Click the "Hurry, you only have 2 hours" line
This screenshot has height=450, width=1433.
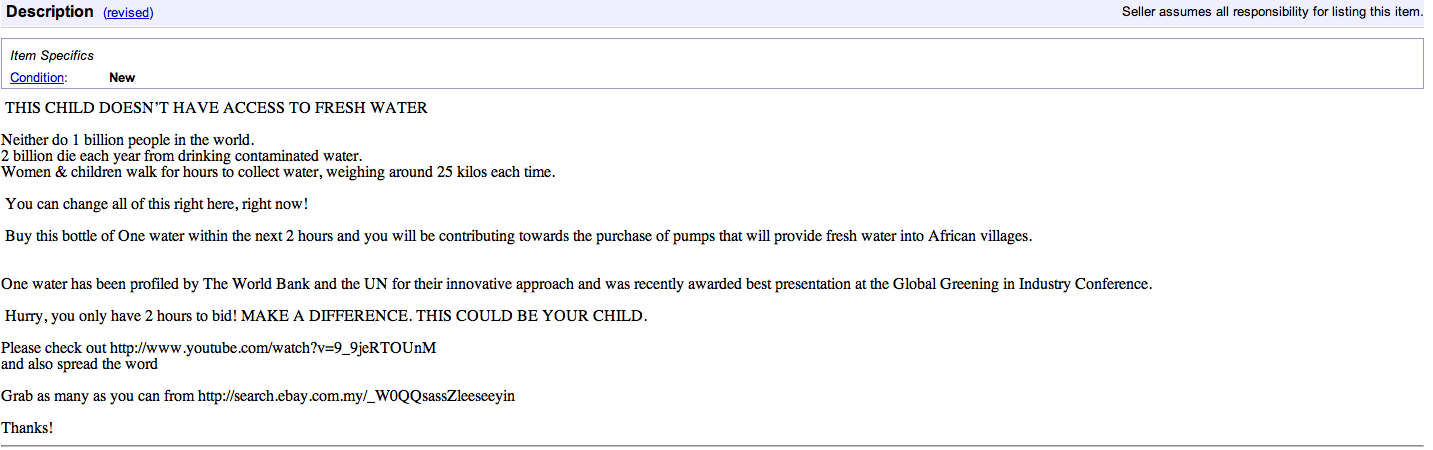point(326,316)
